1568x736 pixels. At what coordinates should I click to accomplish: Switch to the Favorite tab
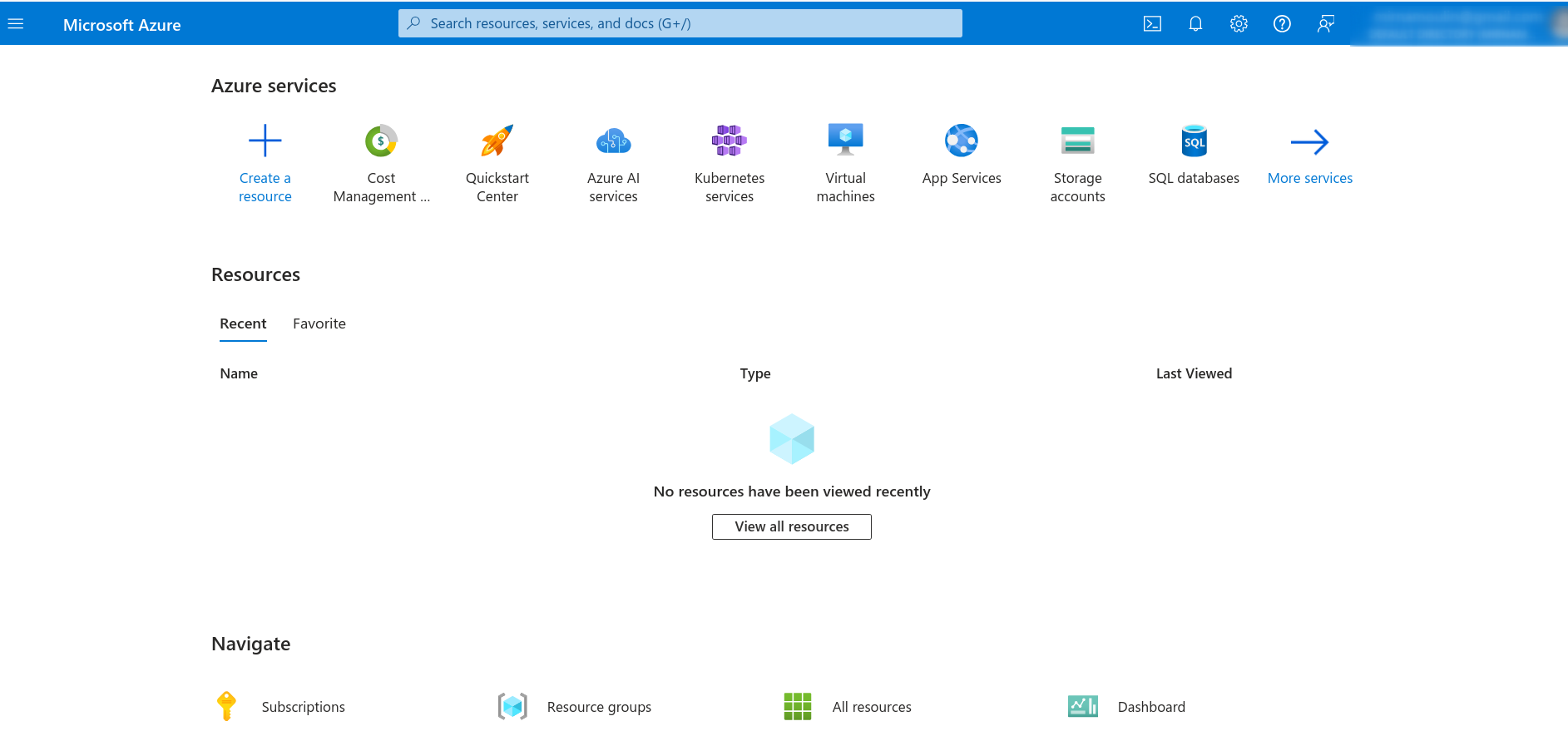click(x=319, y=324)
